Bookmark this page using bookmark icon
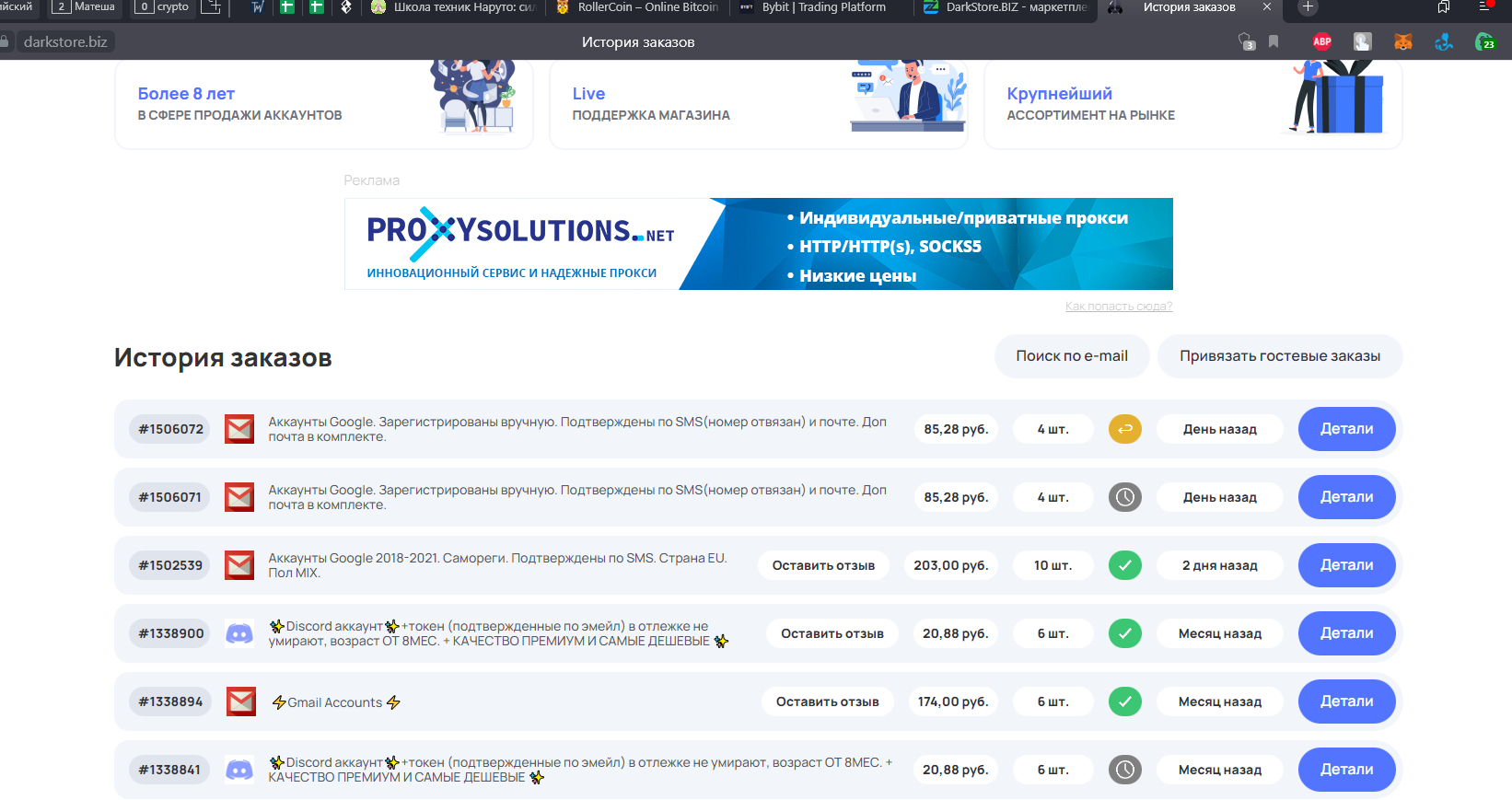Viewport: 1512px width, 800px height. (x=1274, y=41)
